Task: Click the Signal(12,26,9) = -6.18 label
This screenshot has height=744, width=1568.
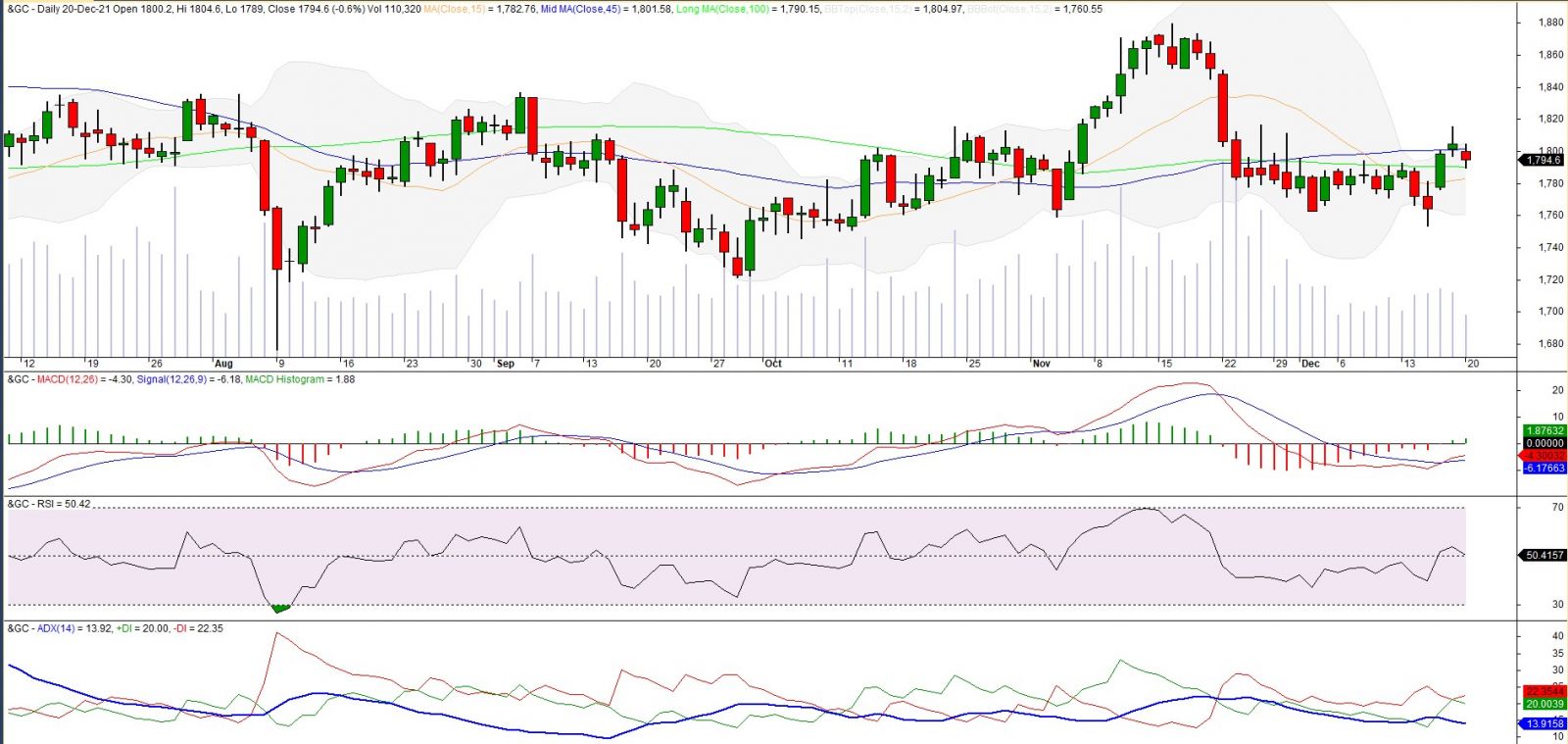Action: click(x=189, y=379)
